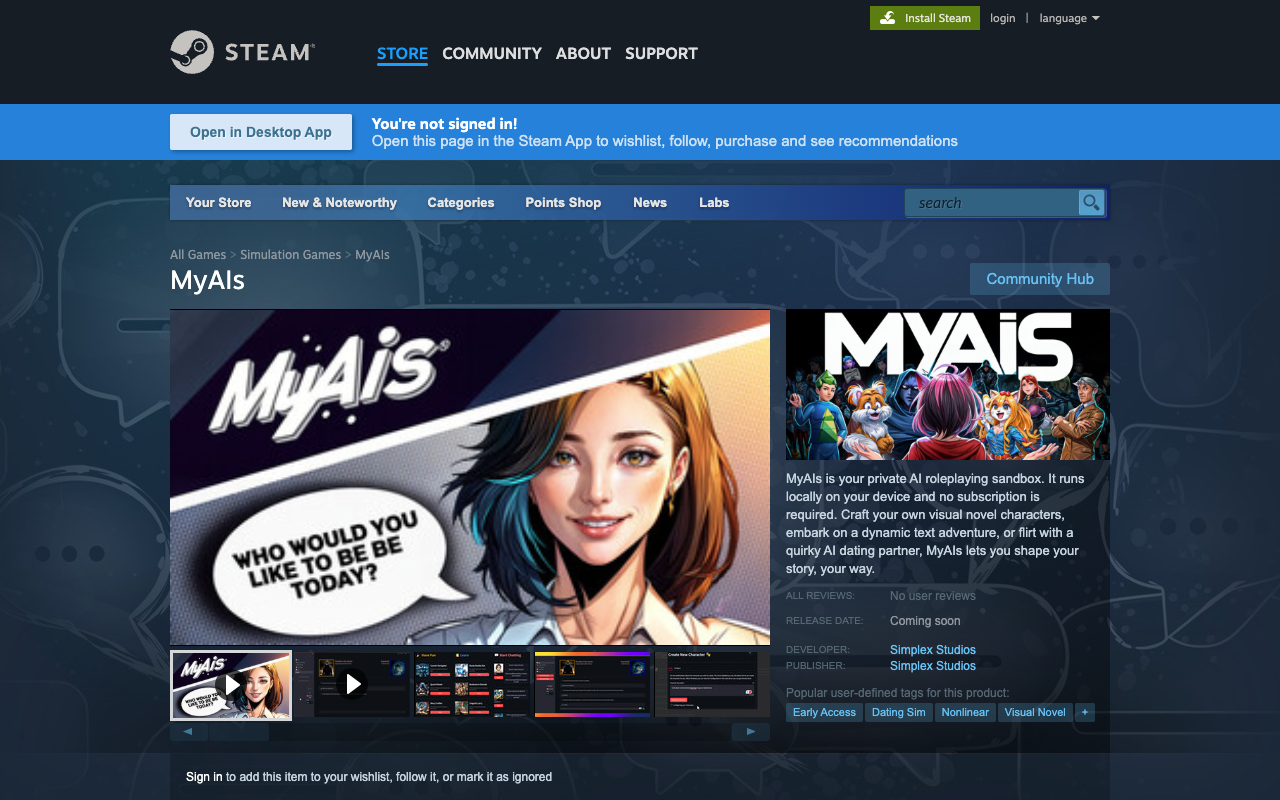This screenshot has width=1280, height=800.
Task: Open the Community Hub
Action: point(1040,279)
